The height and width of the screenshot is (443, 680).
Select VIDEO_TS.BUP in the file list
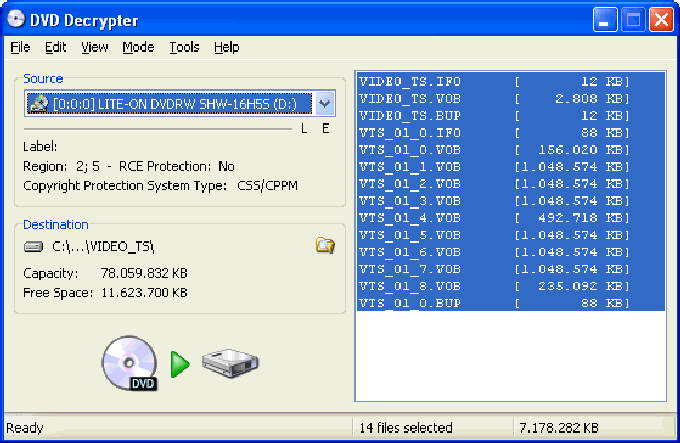pyautogui.click(x=511, y=116)
